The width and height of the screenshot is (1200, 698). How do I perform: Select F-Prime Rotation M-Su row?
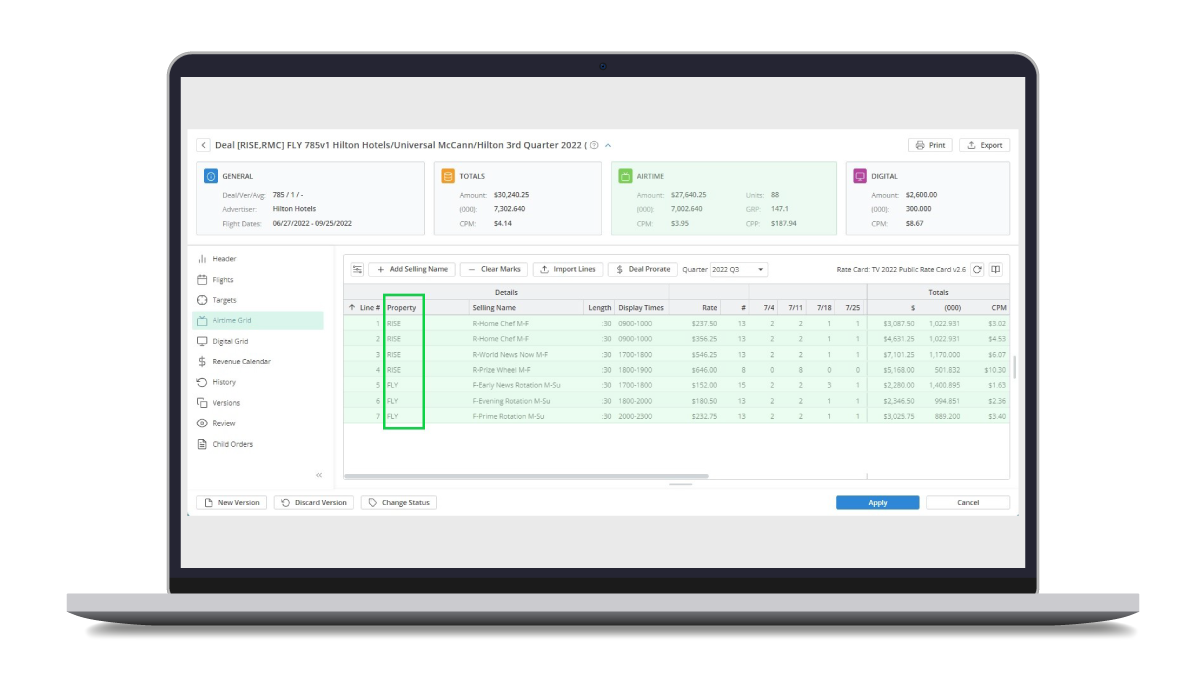676,416
